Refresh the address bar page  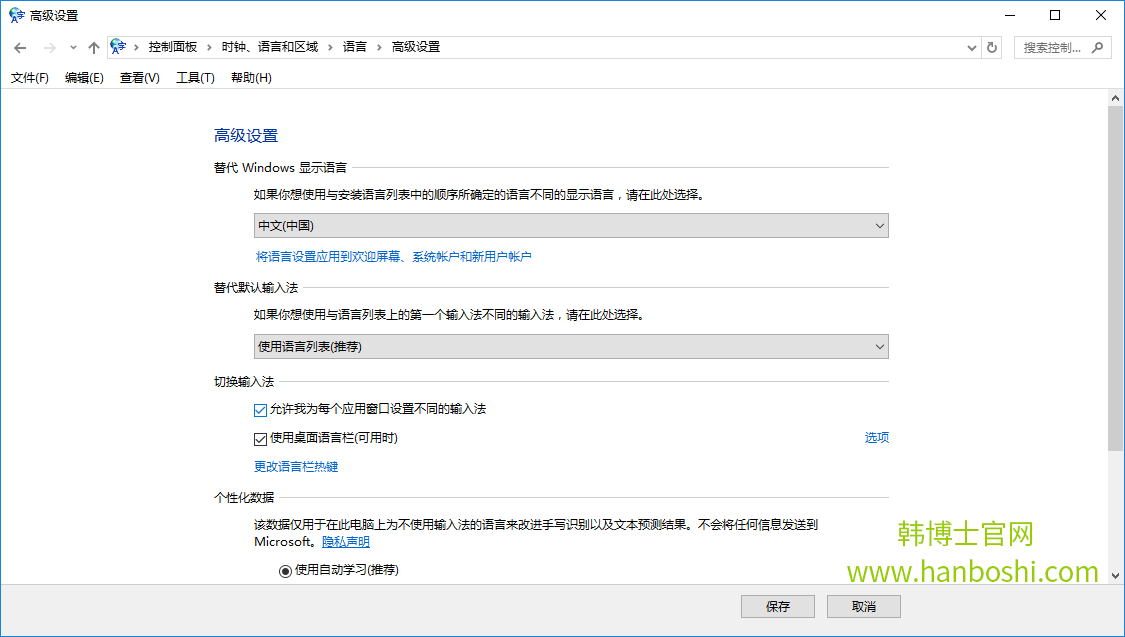pos(992,47)
